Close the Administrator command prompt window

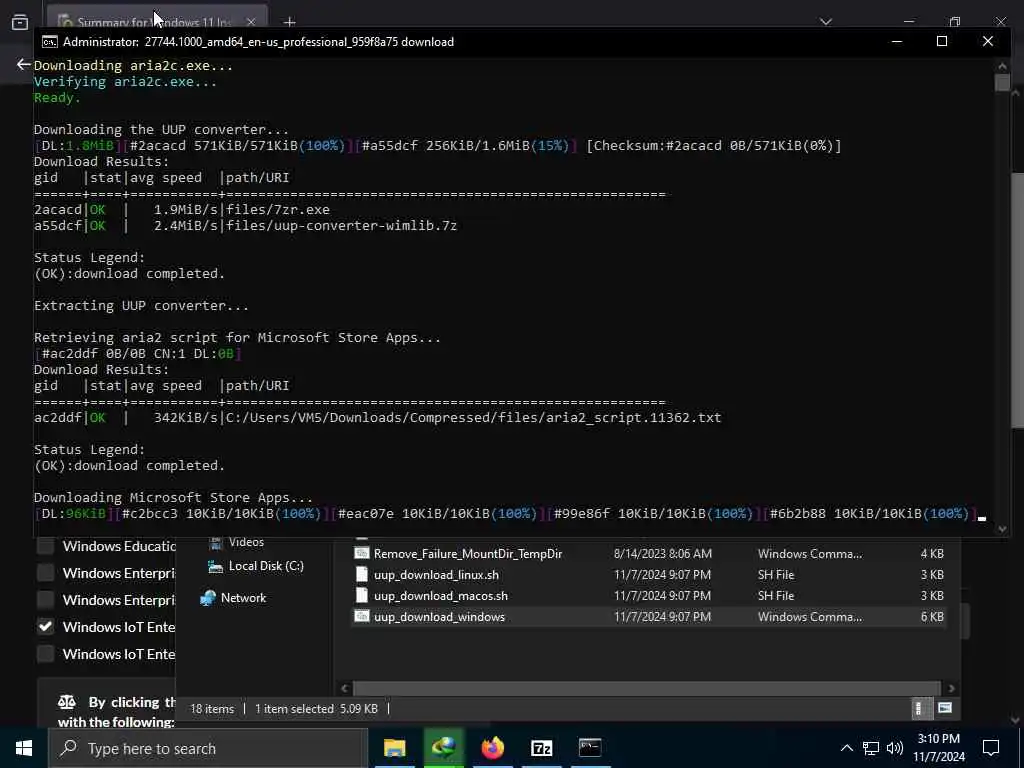pos(987,41)
